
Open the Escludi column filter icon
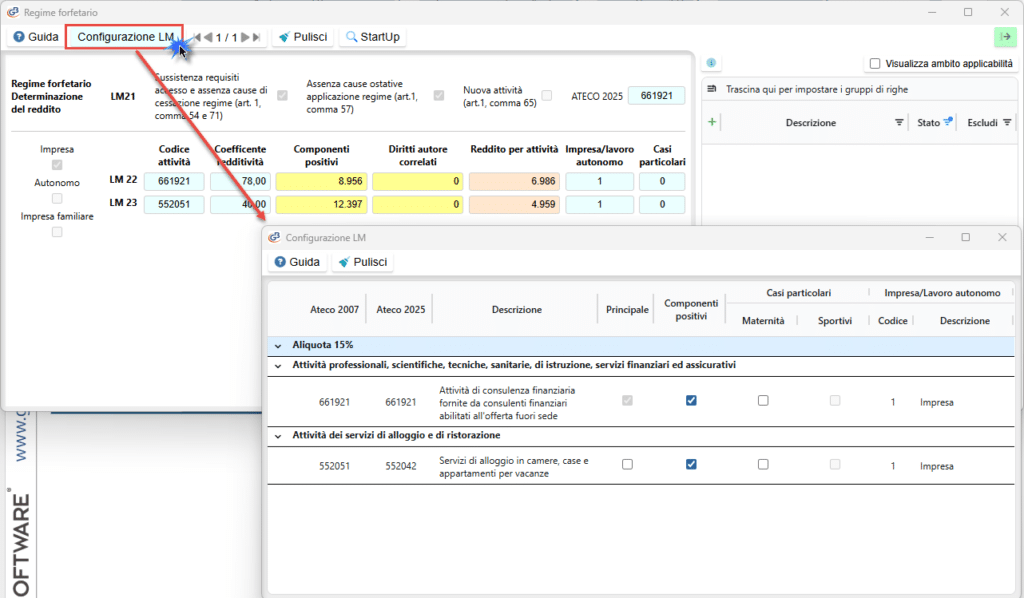pyautogui.click(x=1007, y=122)
